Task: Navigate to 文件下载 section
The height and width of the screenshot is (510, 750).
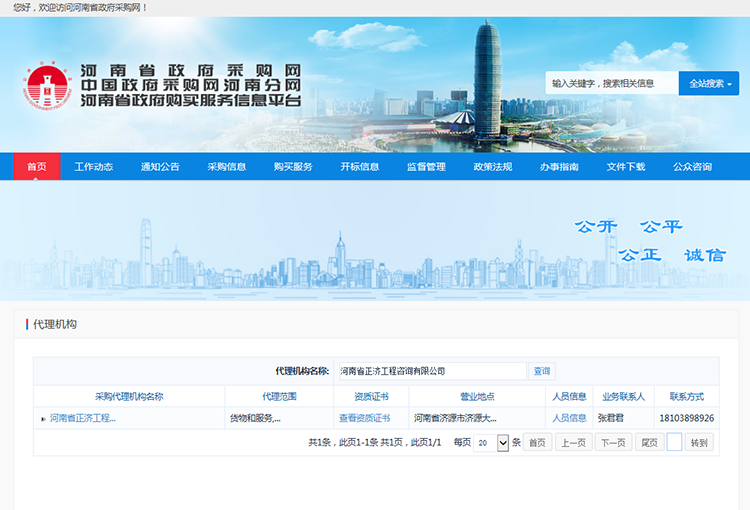Action: click(626, 167)
